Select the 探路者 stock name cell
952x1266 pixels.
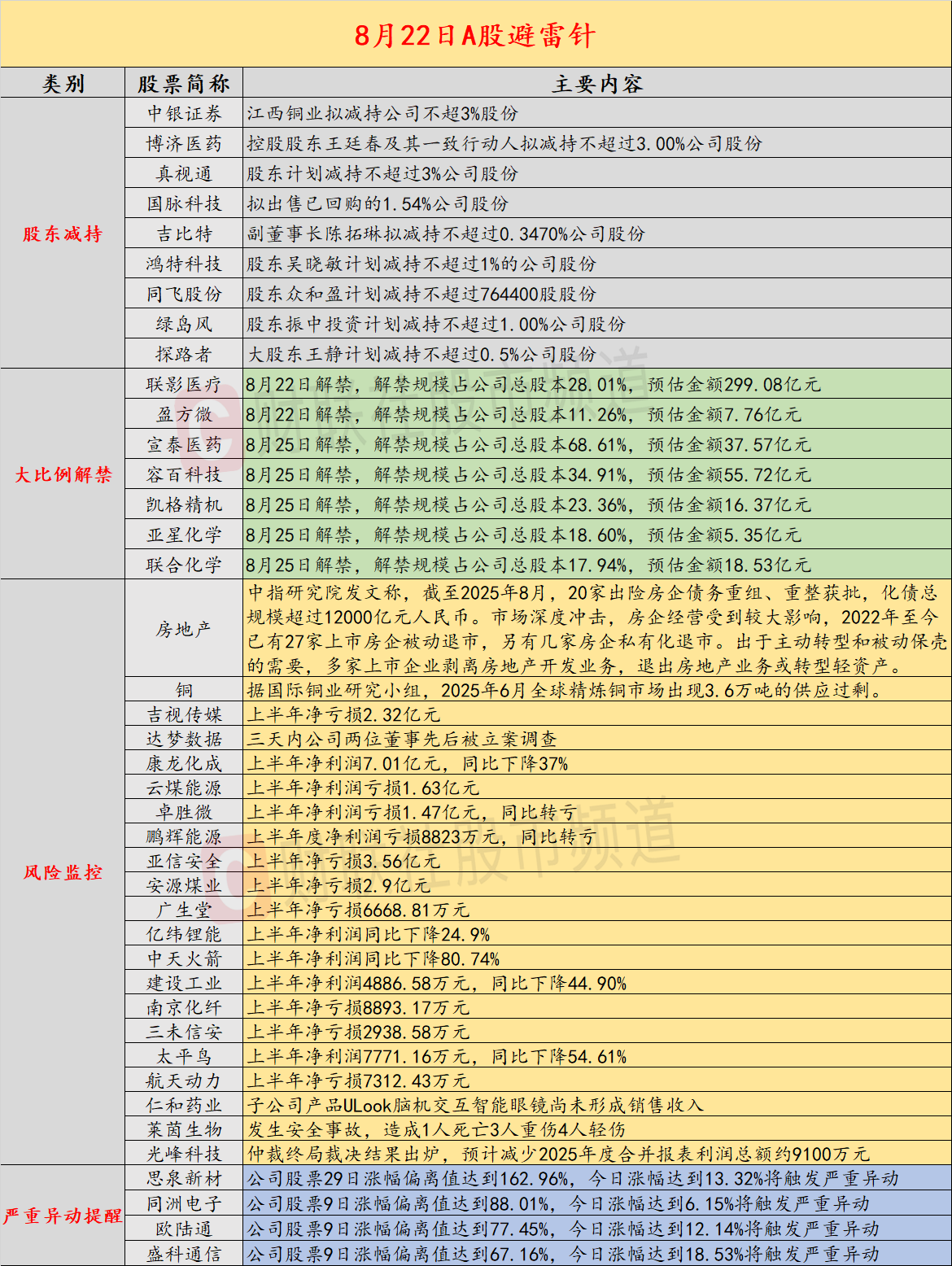(x=184, y=354)
